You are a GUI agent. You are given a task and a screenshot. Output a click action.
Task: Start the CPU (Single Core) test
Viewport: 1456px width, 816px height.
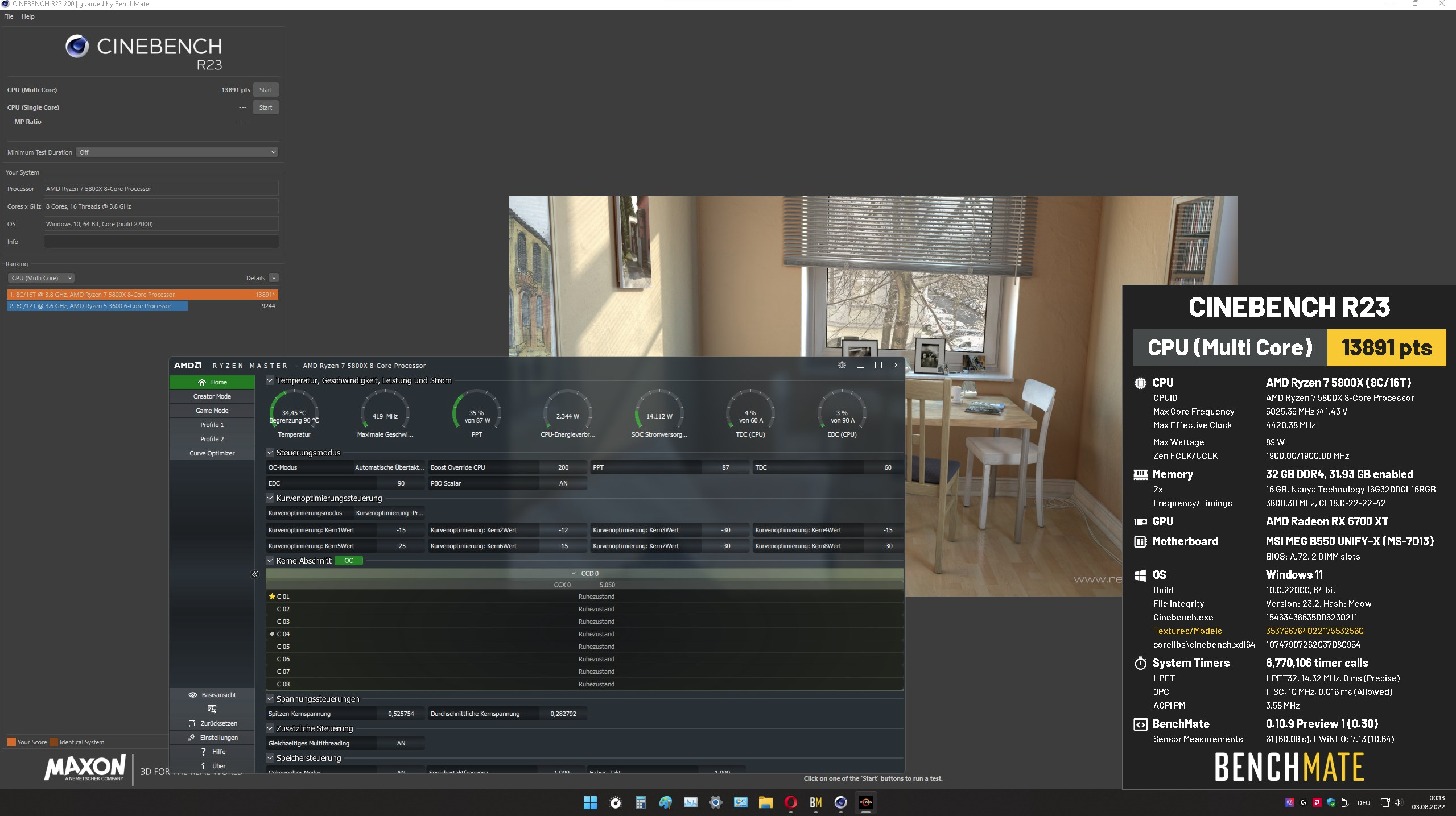click(265, 107)
